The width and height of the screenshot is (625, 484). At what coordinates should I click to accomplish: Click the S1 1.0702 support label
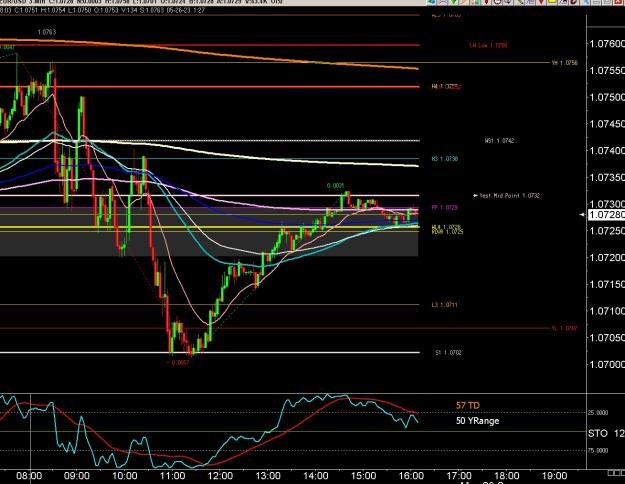pos(448,352)
